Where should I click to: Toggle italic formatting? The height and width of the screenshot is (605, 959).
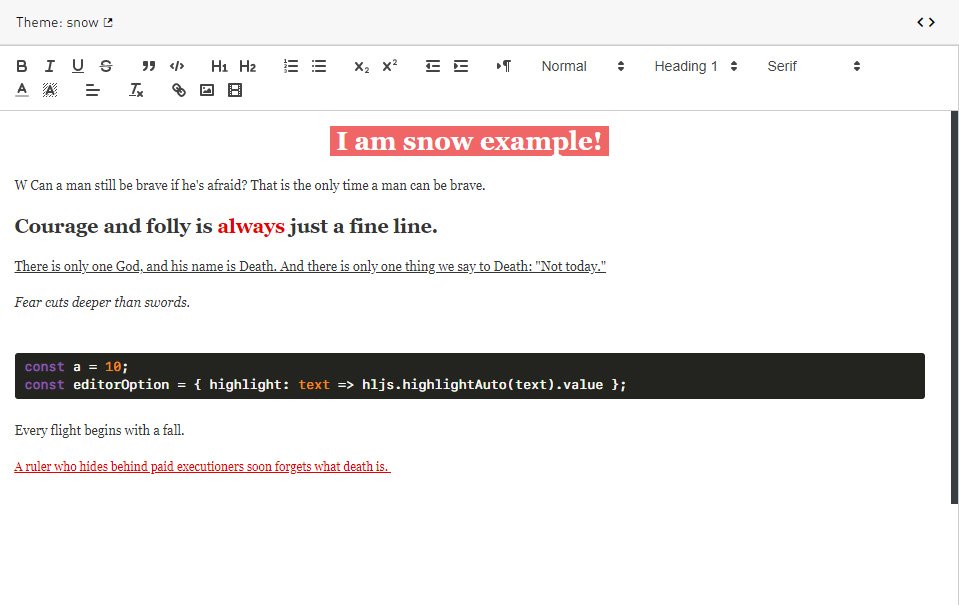pos(50,66)
